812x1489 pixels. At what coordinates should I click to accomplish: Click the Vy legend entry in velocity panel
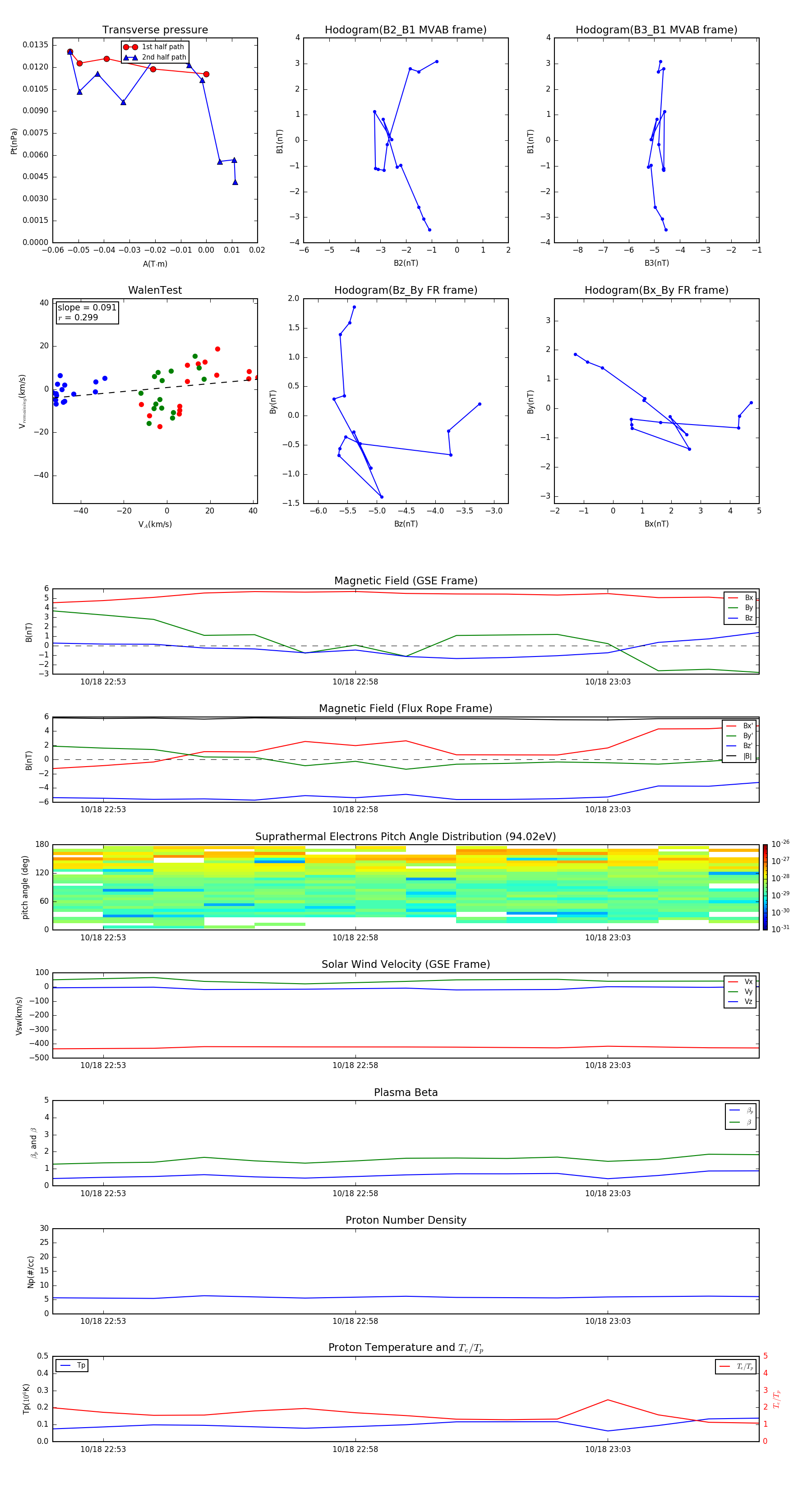click(740, 991)
